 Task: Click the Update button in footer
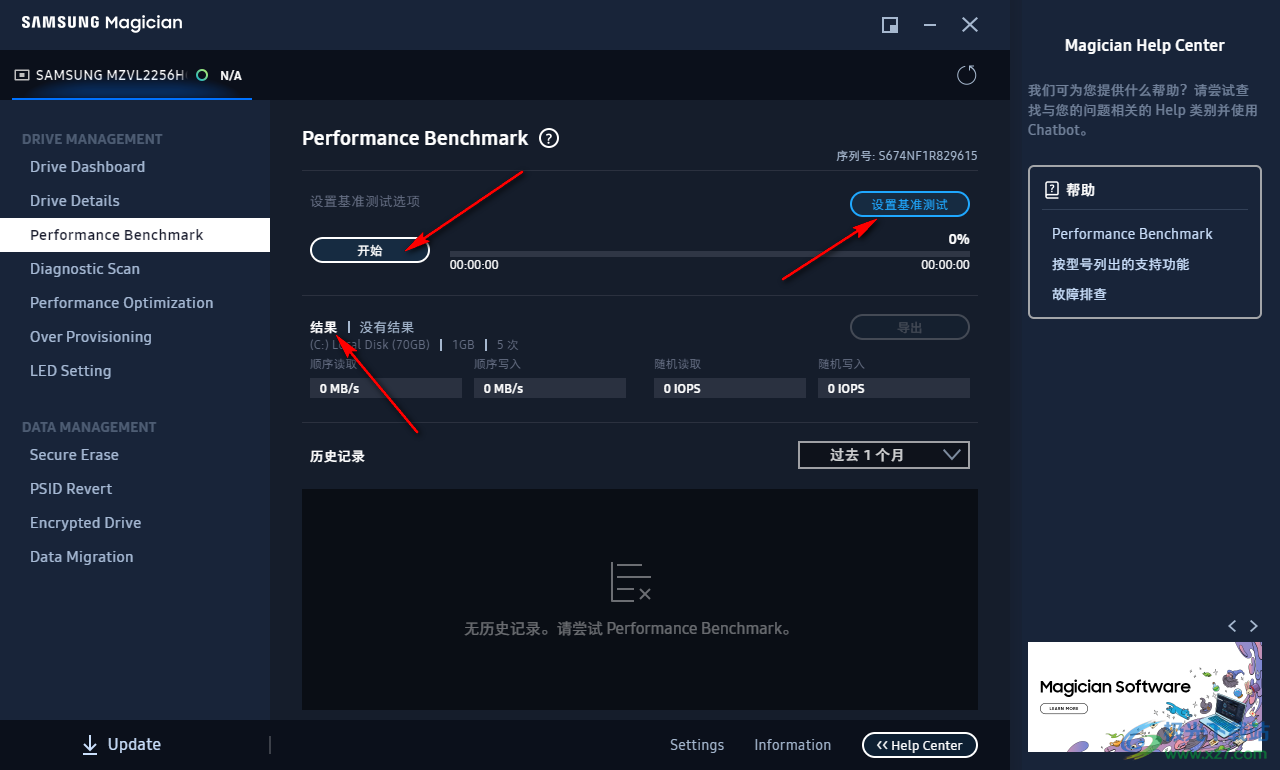[121, 744]
